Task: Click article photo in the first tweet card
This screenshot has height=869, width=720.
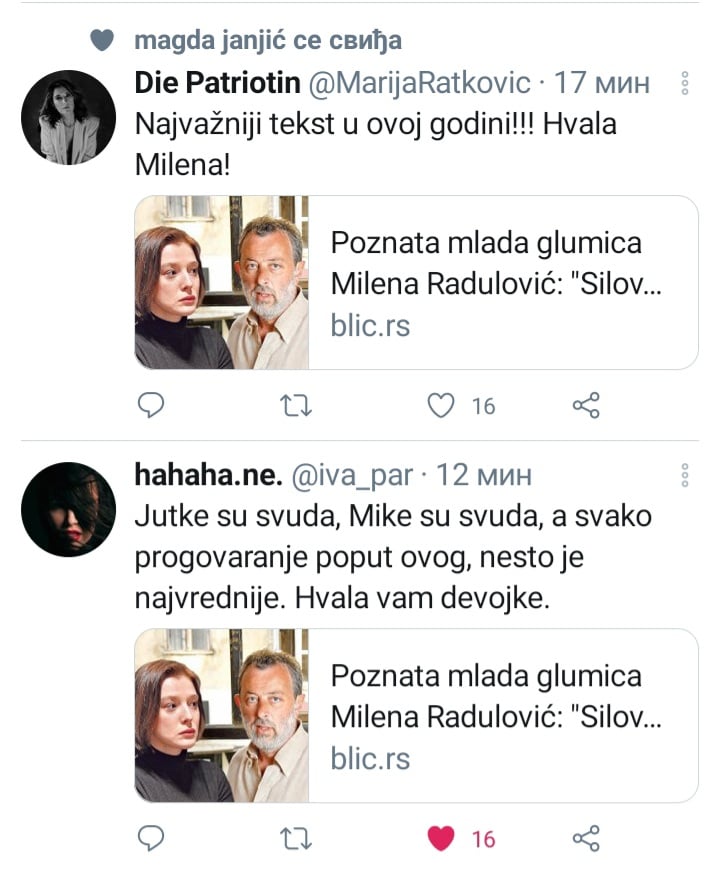Action: tap(221, 283)
